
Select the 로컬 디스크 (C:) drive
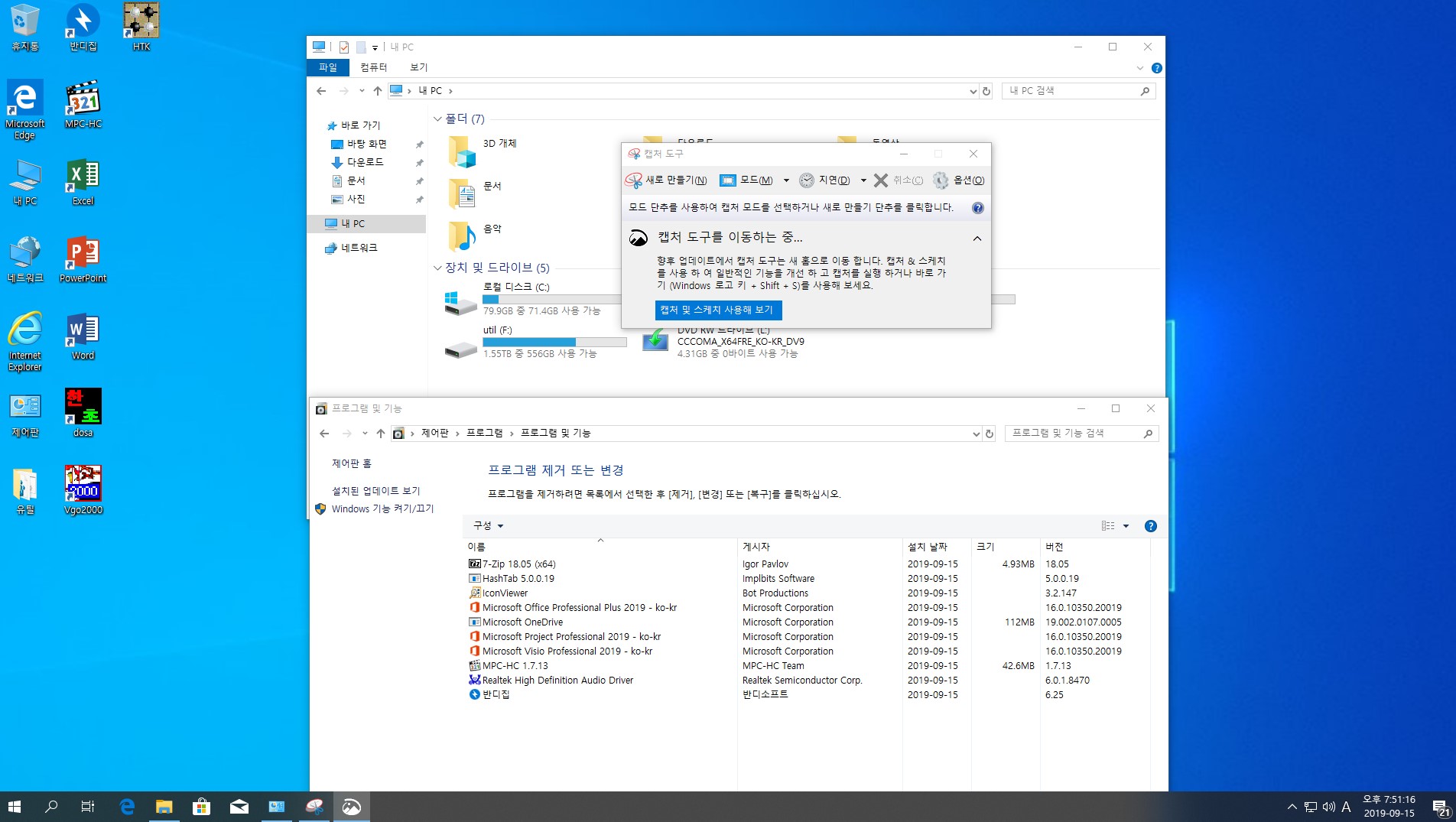534,299
